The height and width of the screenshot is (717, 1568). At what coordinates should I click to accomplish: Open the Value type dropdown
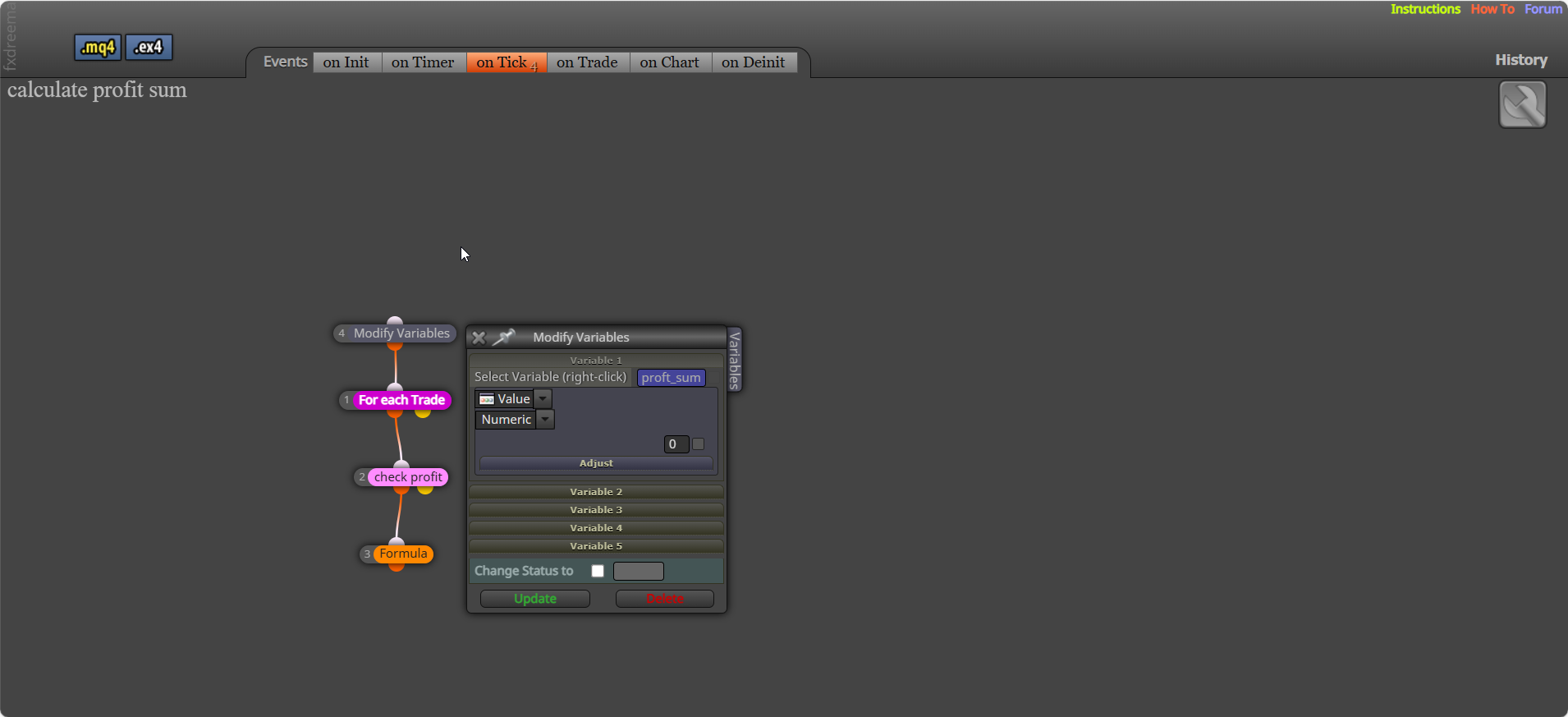tap(513, 399)
